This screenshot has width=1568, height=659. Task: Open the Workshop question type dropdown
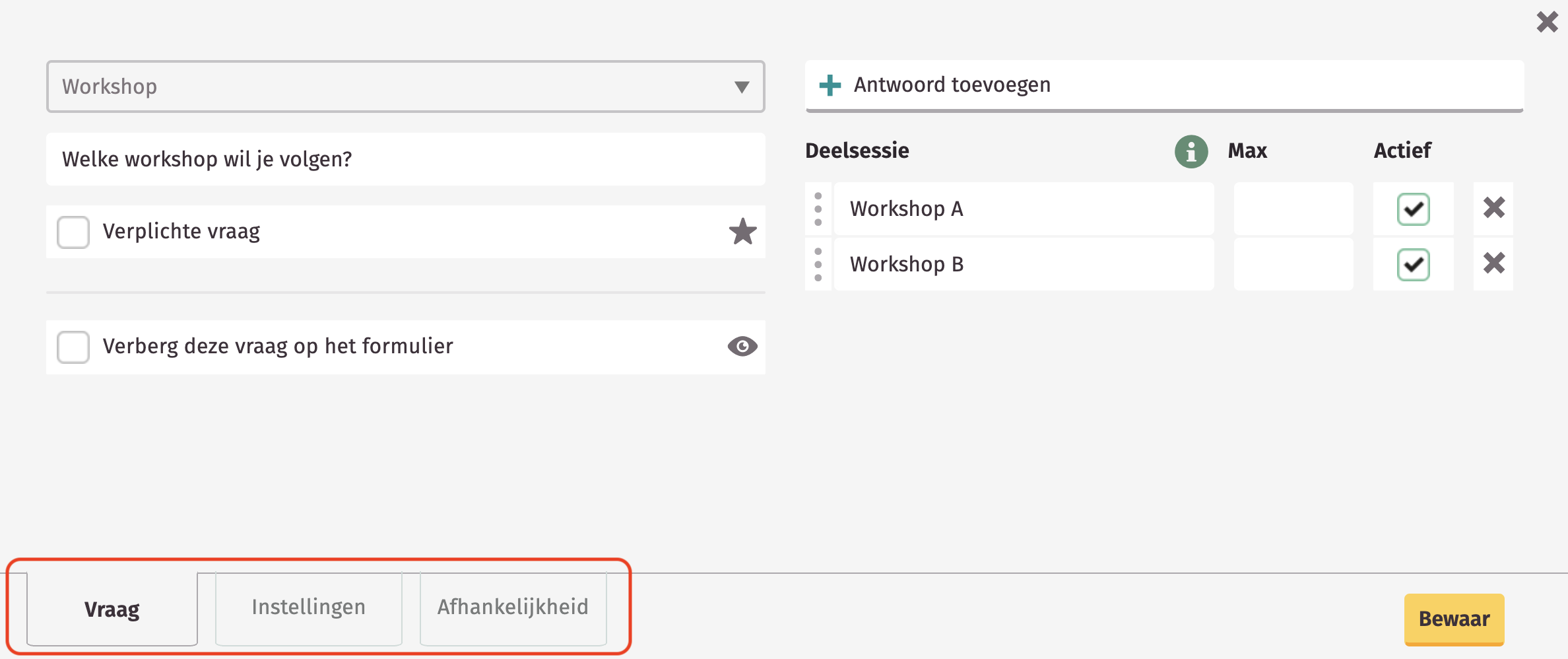click(405, 87)
